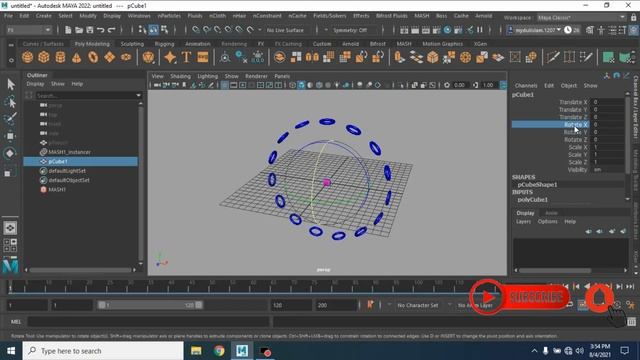Click the Open scene folder icon

[x=79, y=30]
